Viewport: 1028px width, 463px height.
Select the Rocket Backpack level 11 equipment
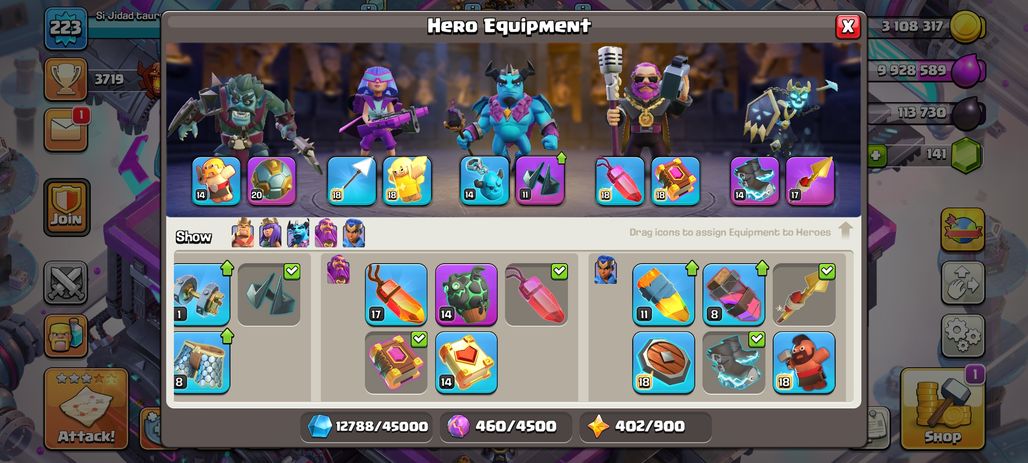pos(663,294)
